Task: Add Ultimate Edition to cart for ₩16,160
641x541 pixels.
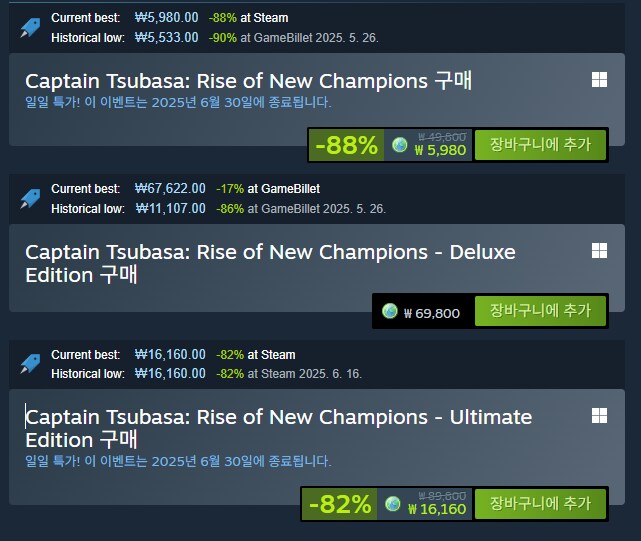Action: click(x=540, y=504)
